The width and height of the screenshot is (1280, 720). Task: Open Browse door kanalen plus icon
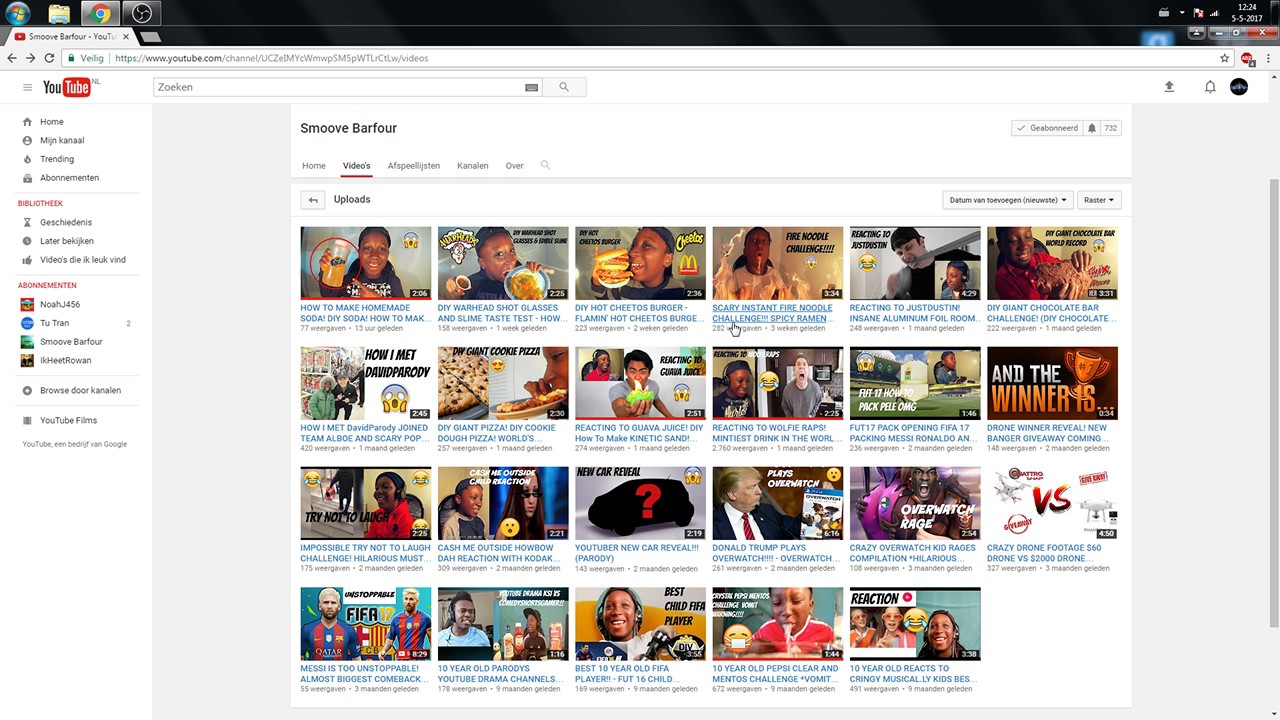pyautogui.click(x=27, y=390)
